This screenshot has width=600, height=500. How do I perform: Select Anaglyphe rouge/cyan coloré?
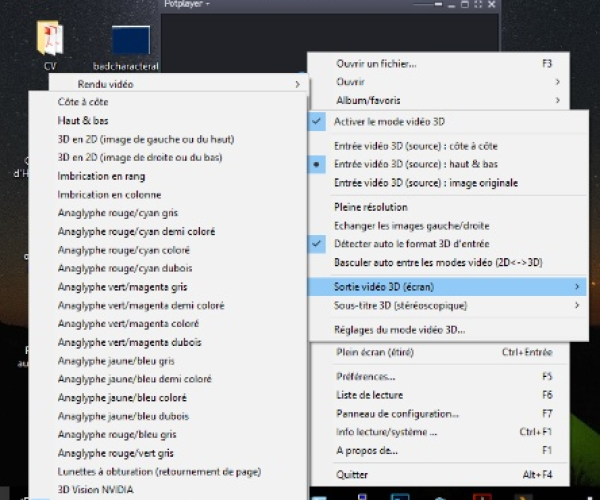tap(168, 250)
